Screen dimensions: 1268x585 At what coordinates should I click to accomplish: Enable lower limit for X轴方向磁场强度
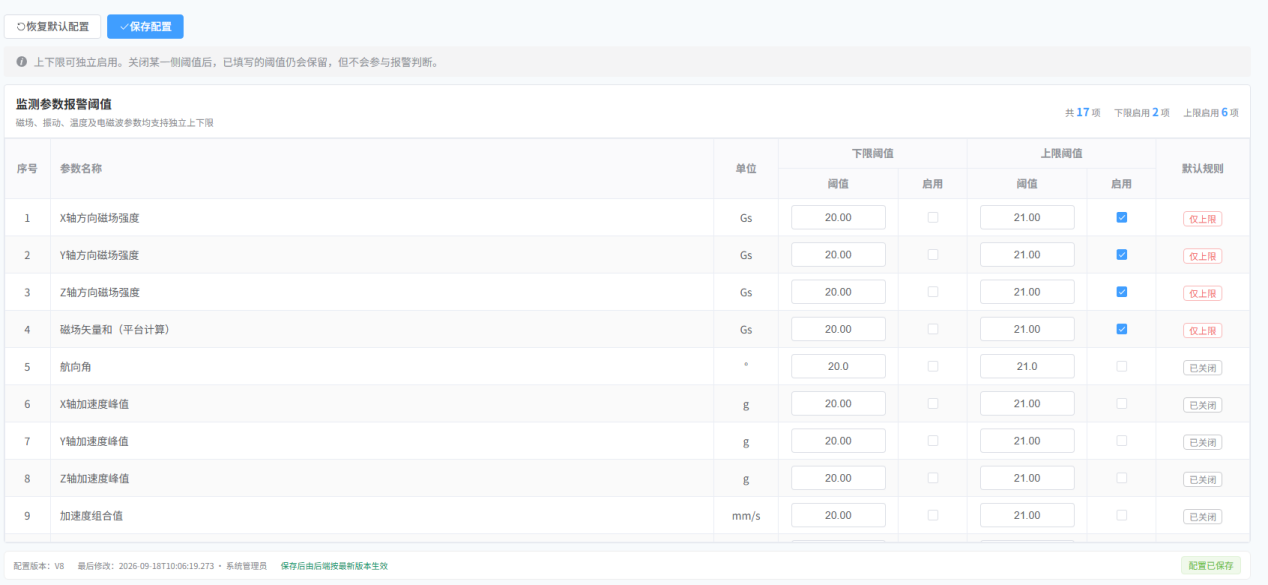click(933, 217)
